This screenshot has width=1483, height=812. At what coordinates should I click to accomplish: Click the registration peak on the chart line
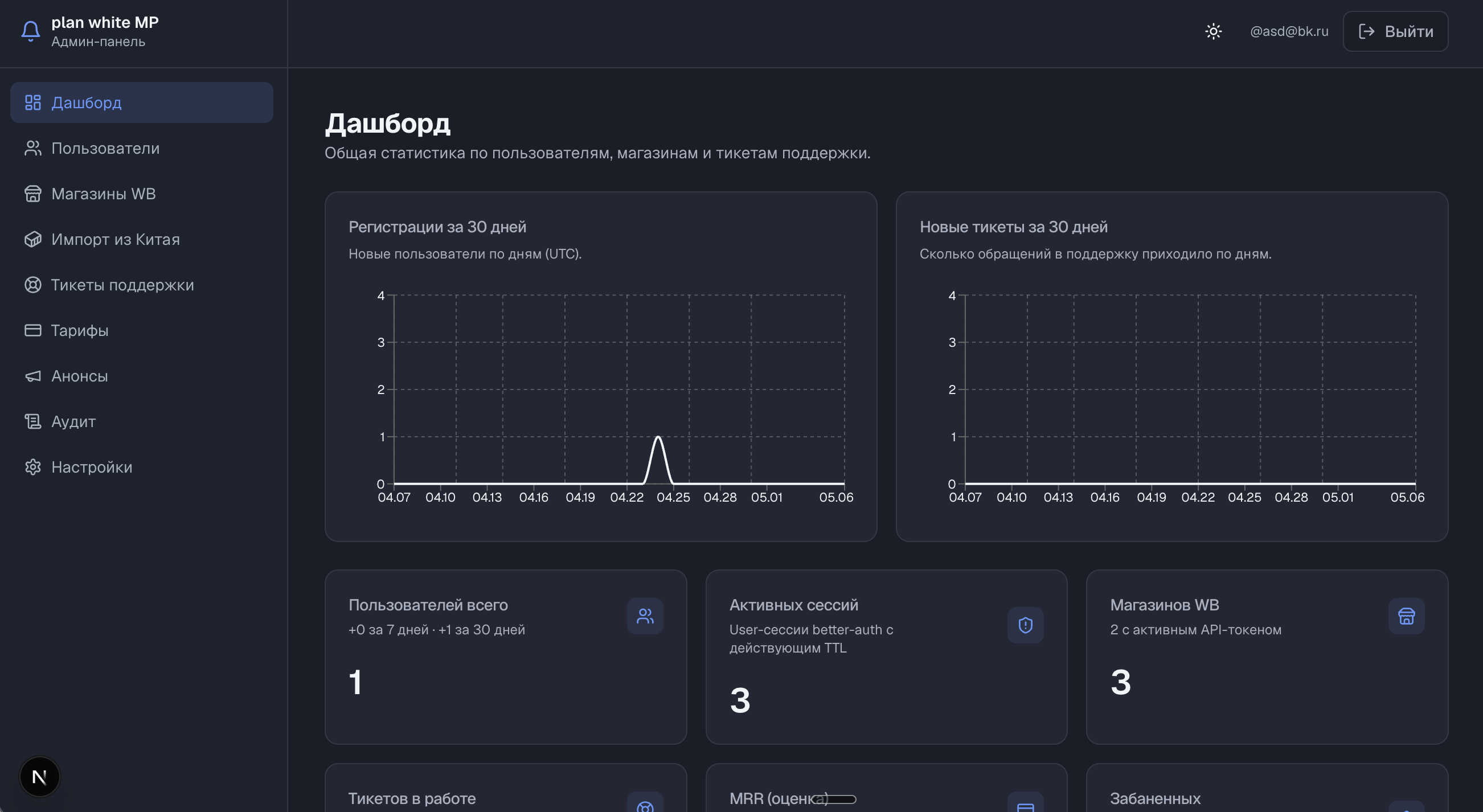point(658,437)
